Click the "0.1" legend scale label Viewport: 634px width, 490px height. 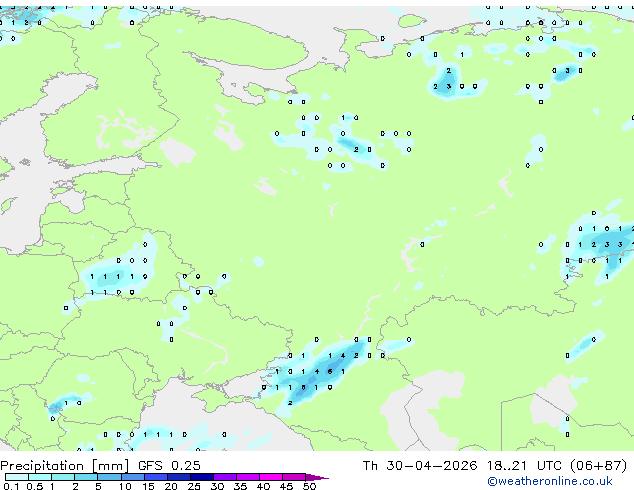(11, 486)
